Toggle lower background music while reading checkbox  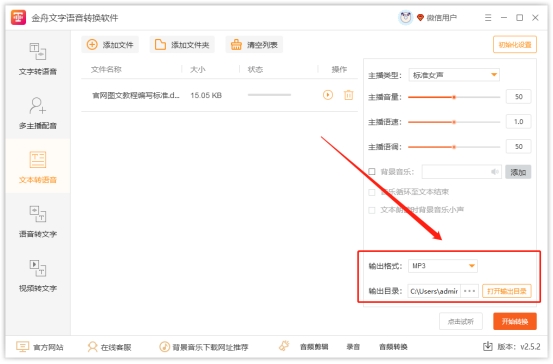(372, 210)
